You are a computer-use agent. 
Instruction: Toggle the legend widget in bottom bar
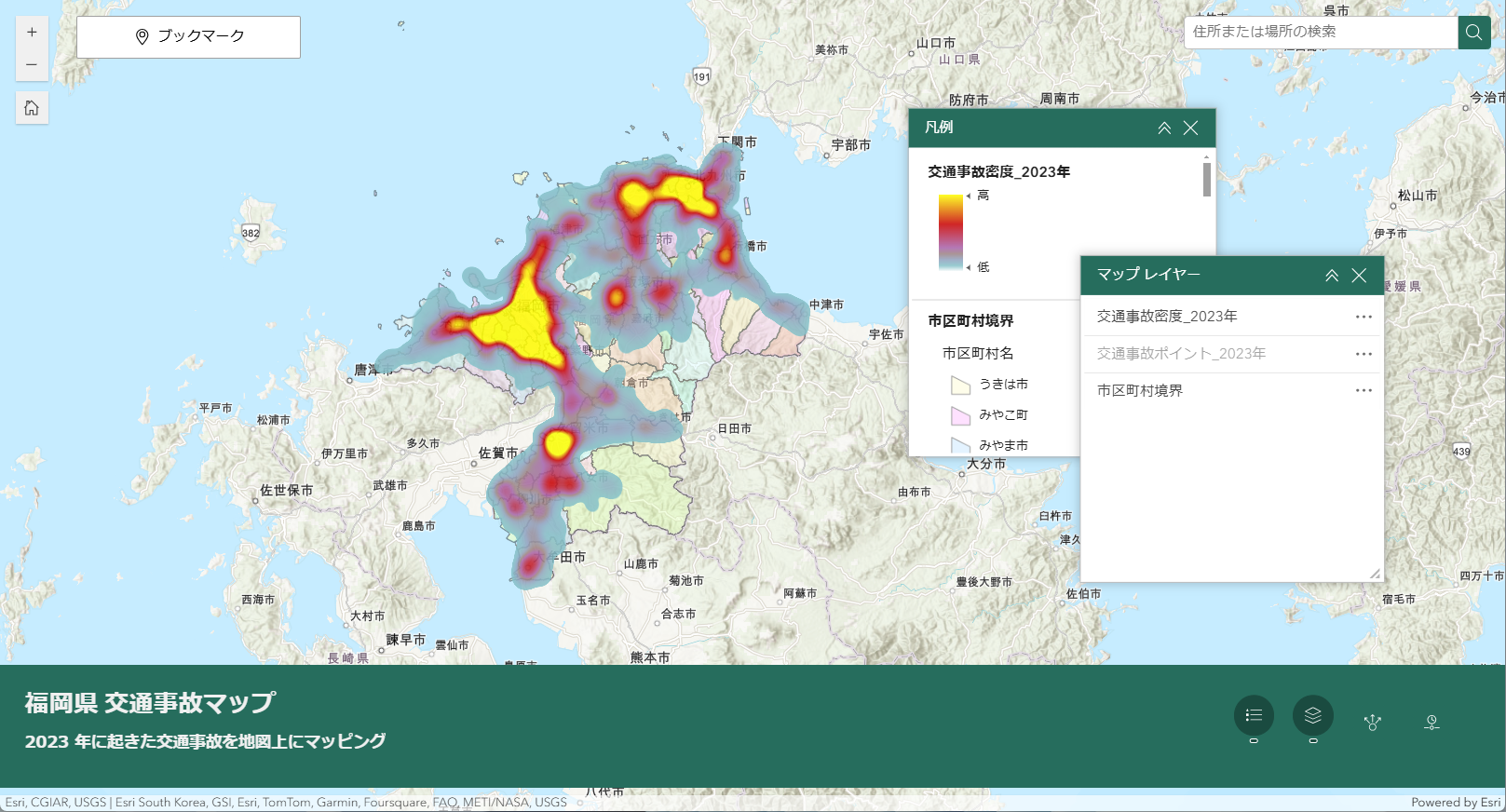click(1254, 715)
